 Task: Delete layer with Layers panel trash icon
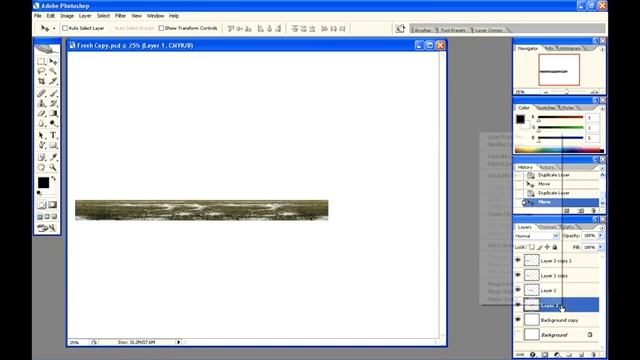(593, 355)
